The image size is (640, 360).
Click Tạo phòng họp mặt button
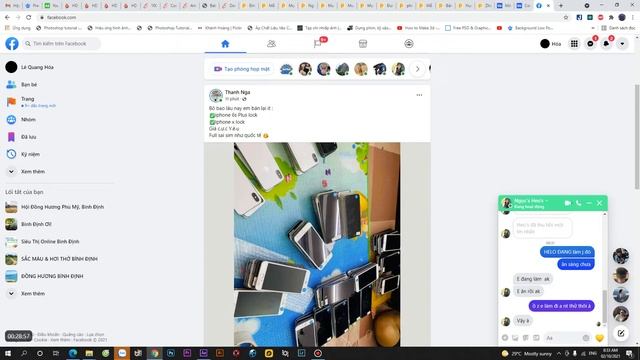pos(242,69)
